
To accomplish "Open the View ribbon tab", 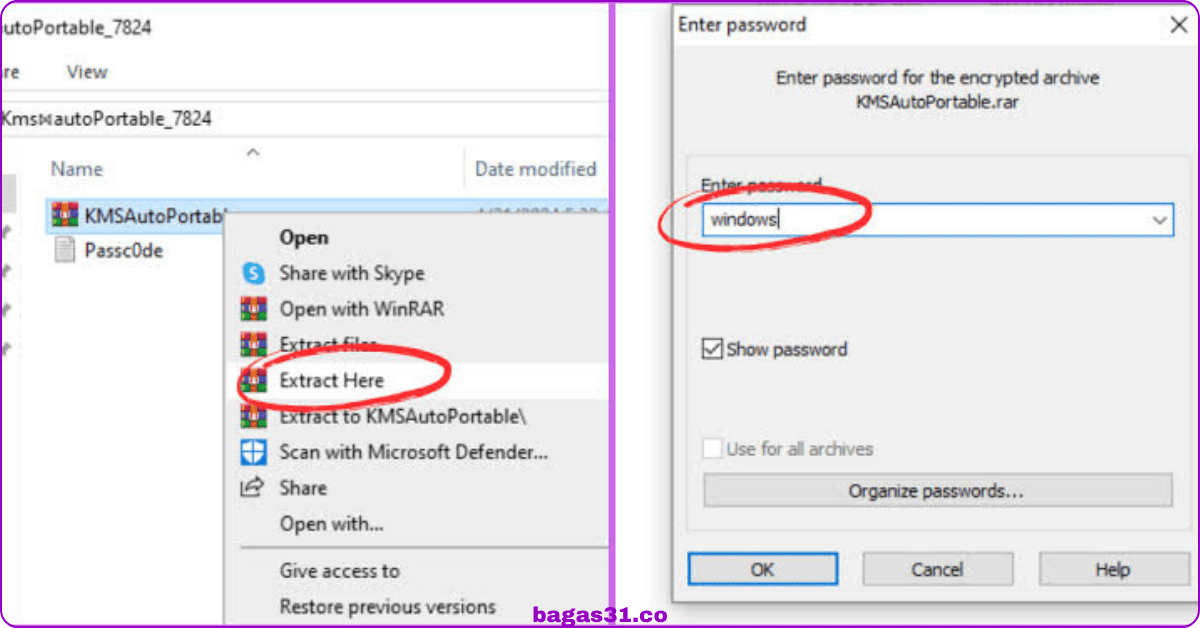I will pyautogui.click(x=87, y=72).
